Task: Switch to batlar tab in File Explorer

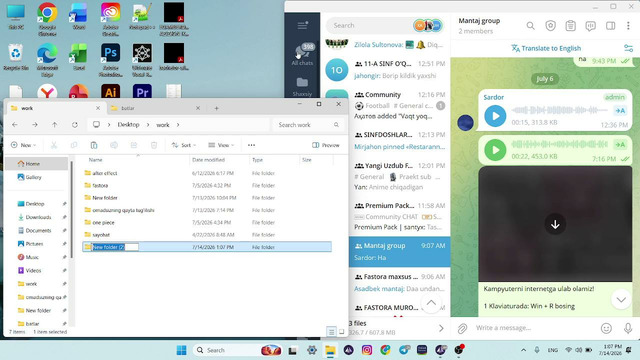Action: coord(155,108)
